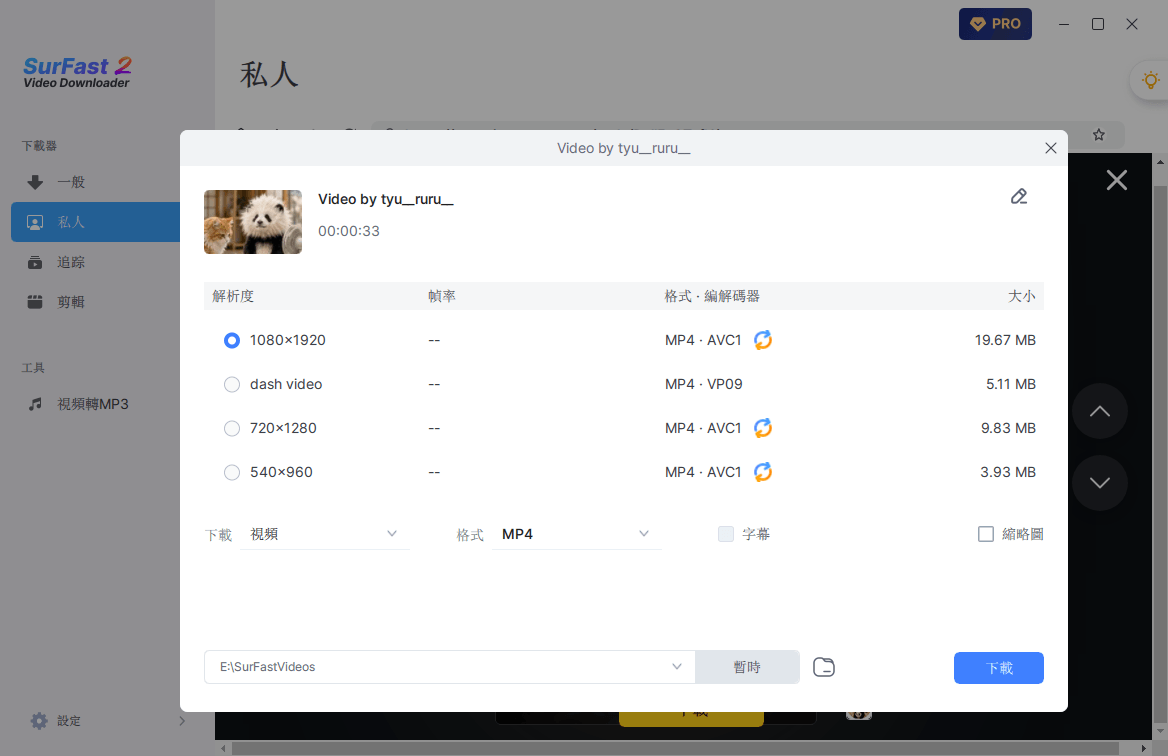This screenshot has width=1168, height=756.
Task: Click the 格式 · 編解碼器 column header
Action: [712, 296]
